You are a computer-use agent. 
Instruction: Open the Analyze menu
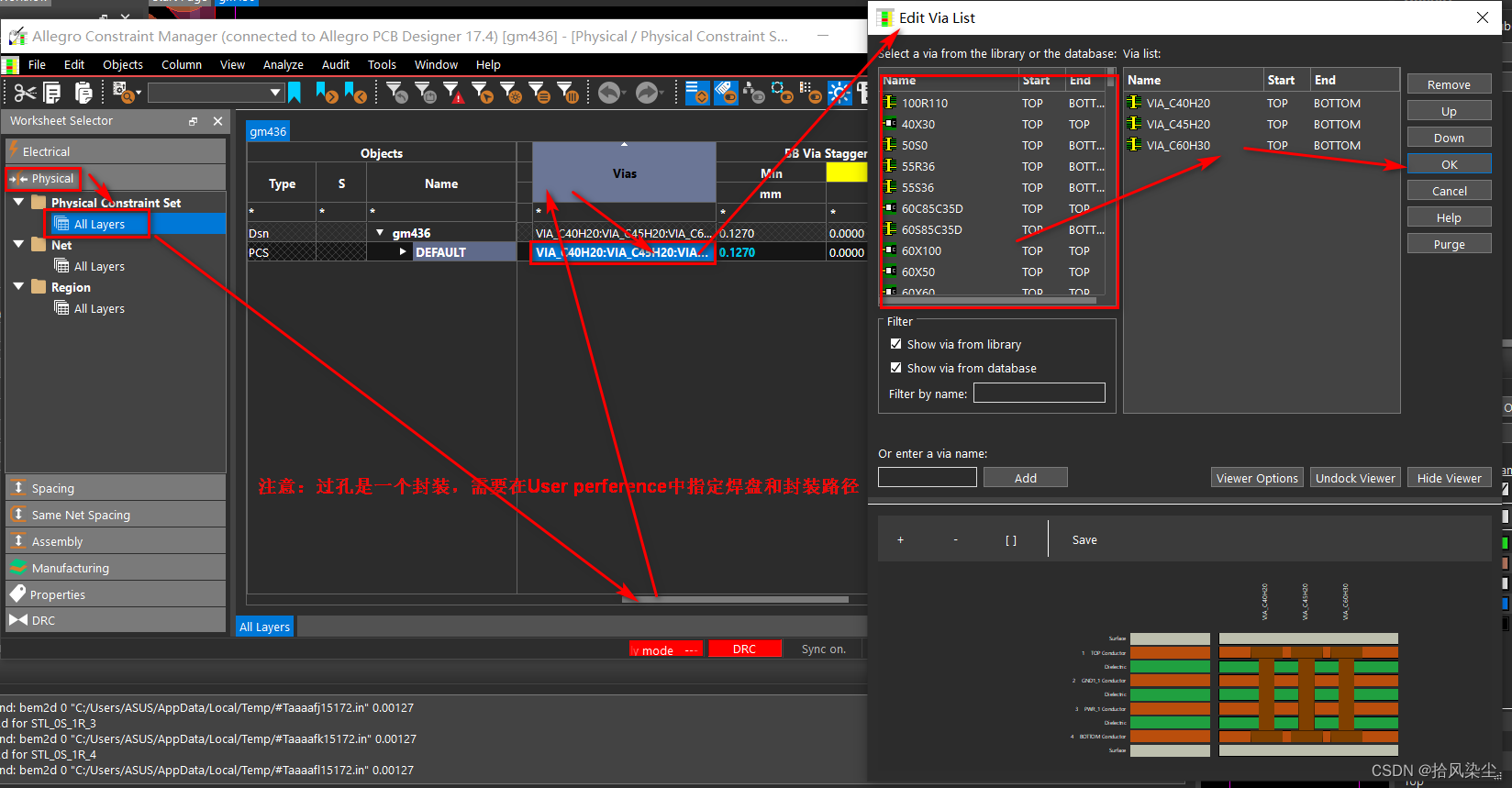(283, 65)
